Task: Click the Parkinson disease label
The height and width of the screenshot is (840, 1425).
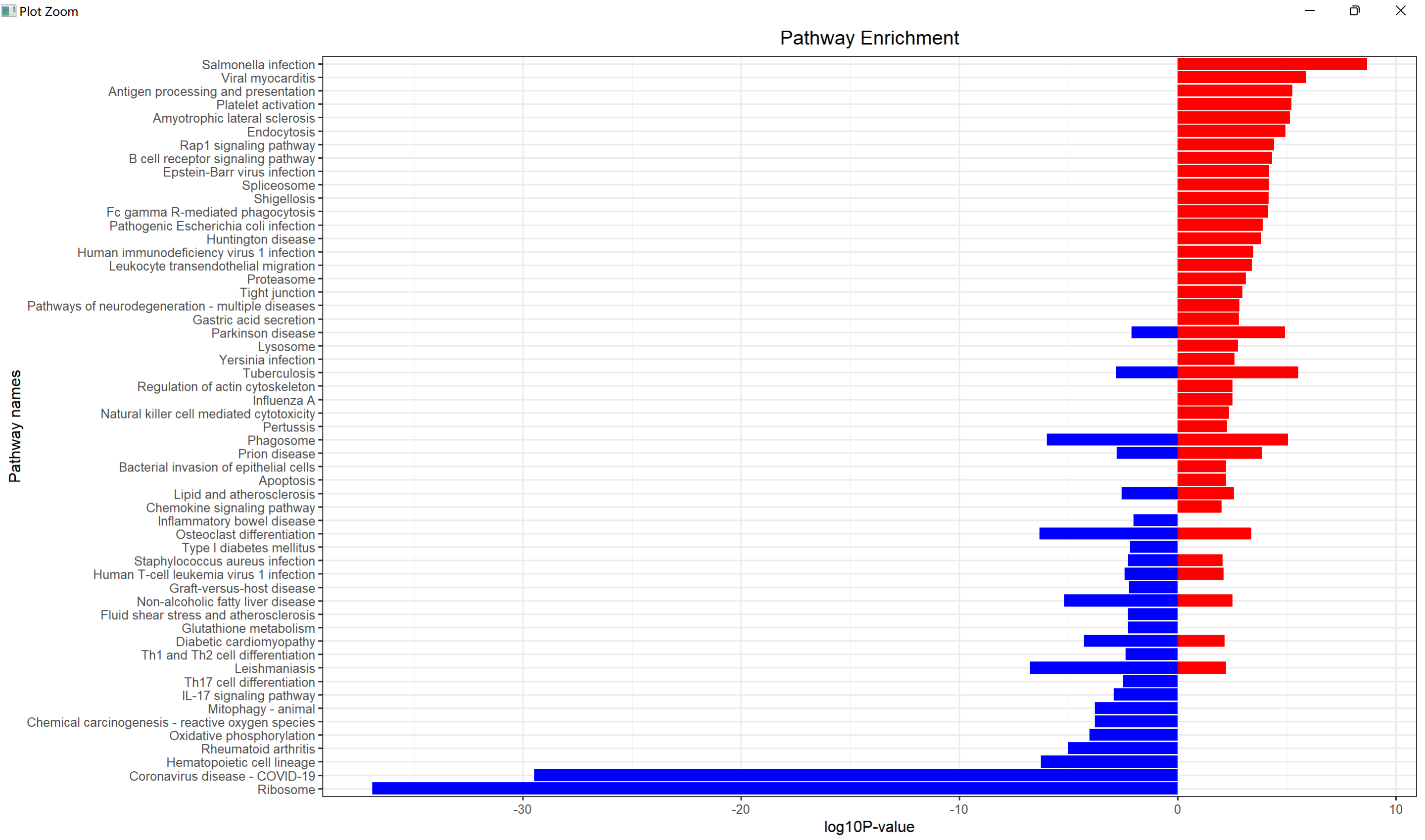Action: [263, 333]
